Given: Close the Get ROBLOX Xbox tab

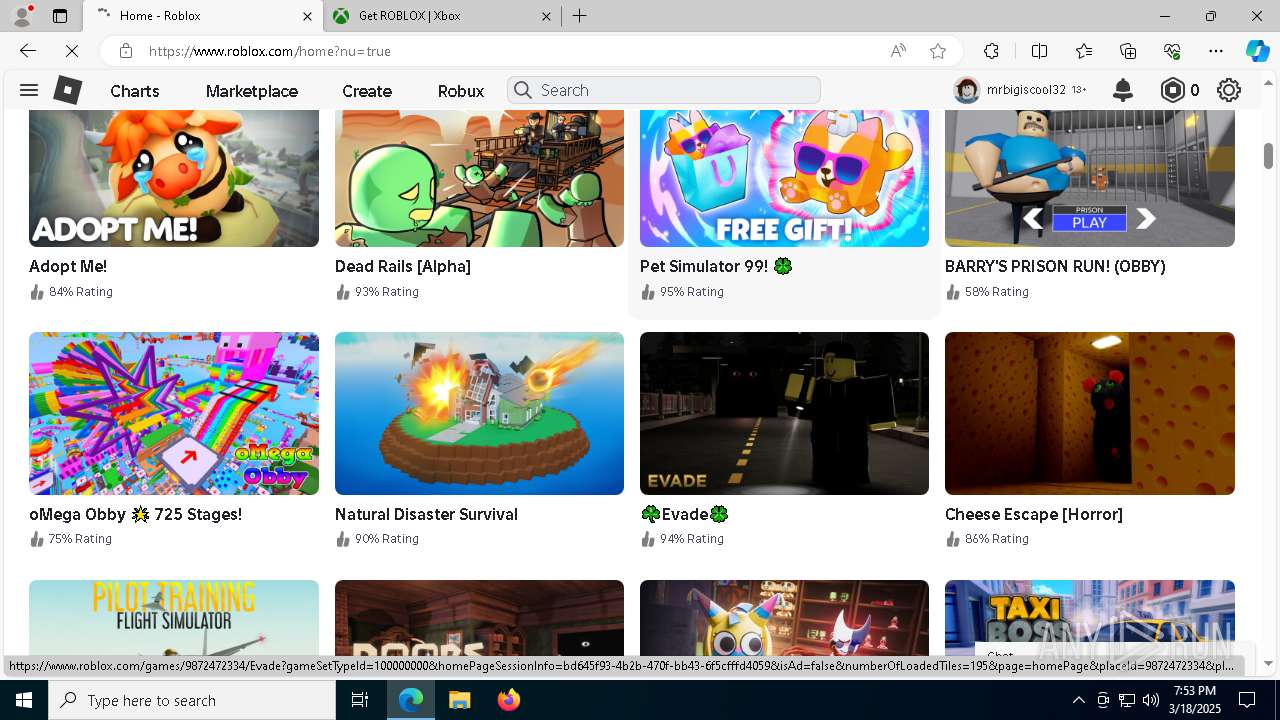Looking at the screenshot, I should pos(546,16).
